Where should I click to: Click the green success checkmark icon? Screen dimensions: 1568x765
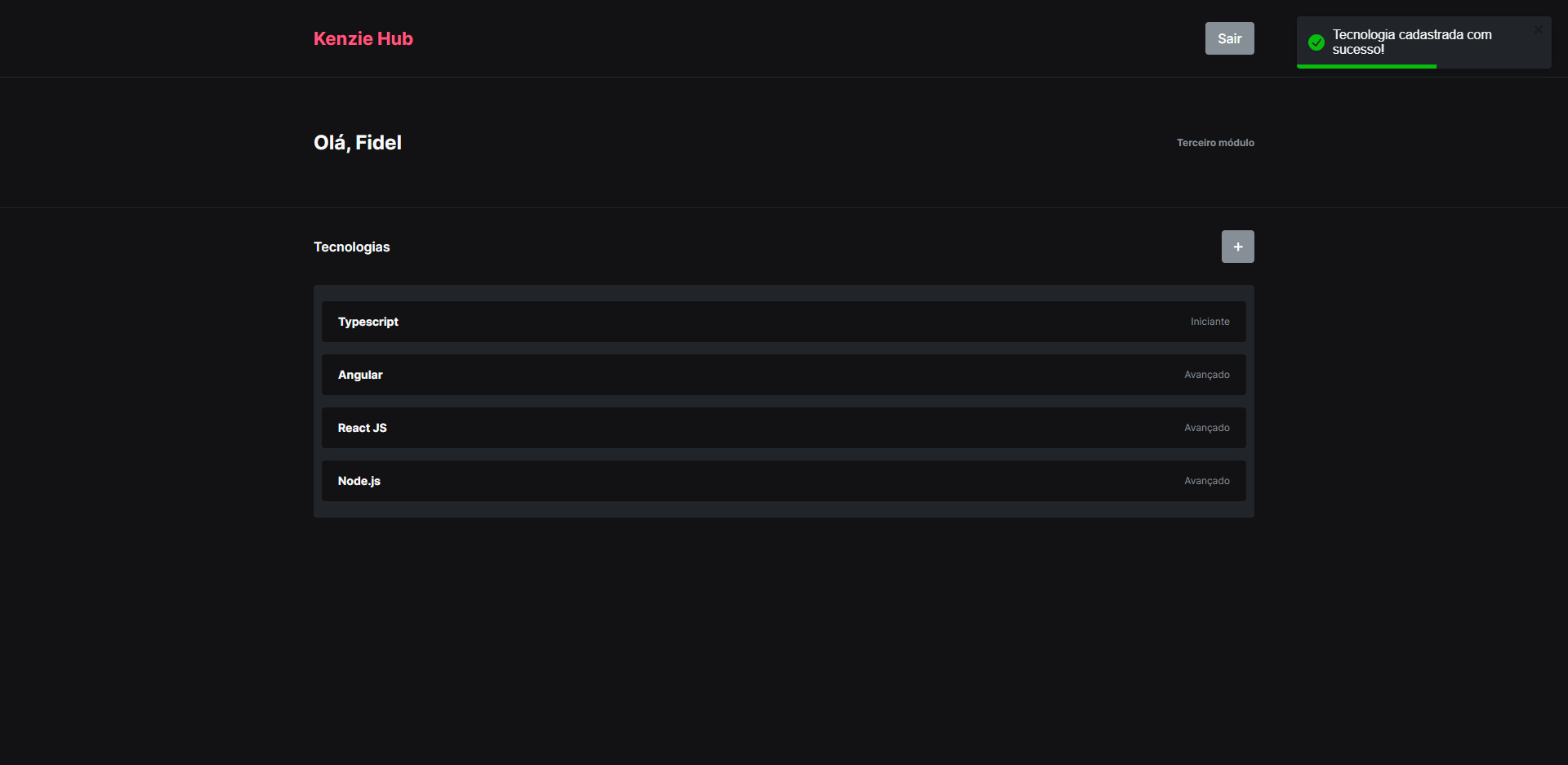coord(1316,42)
